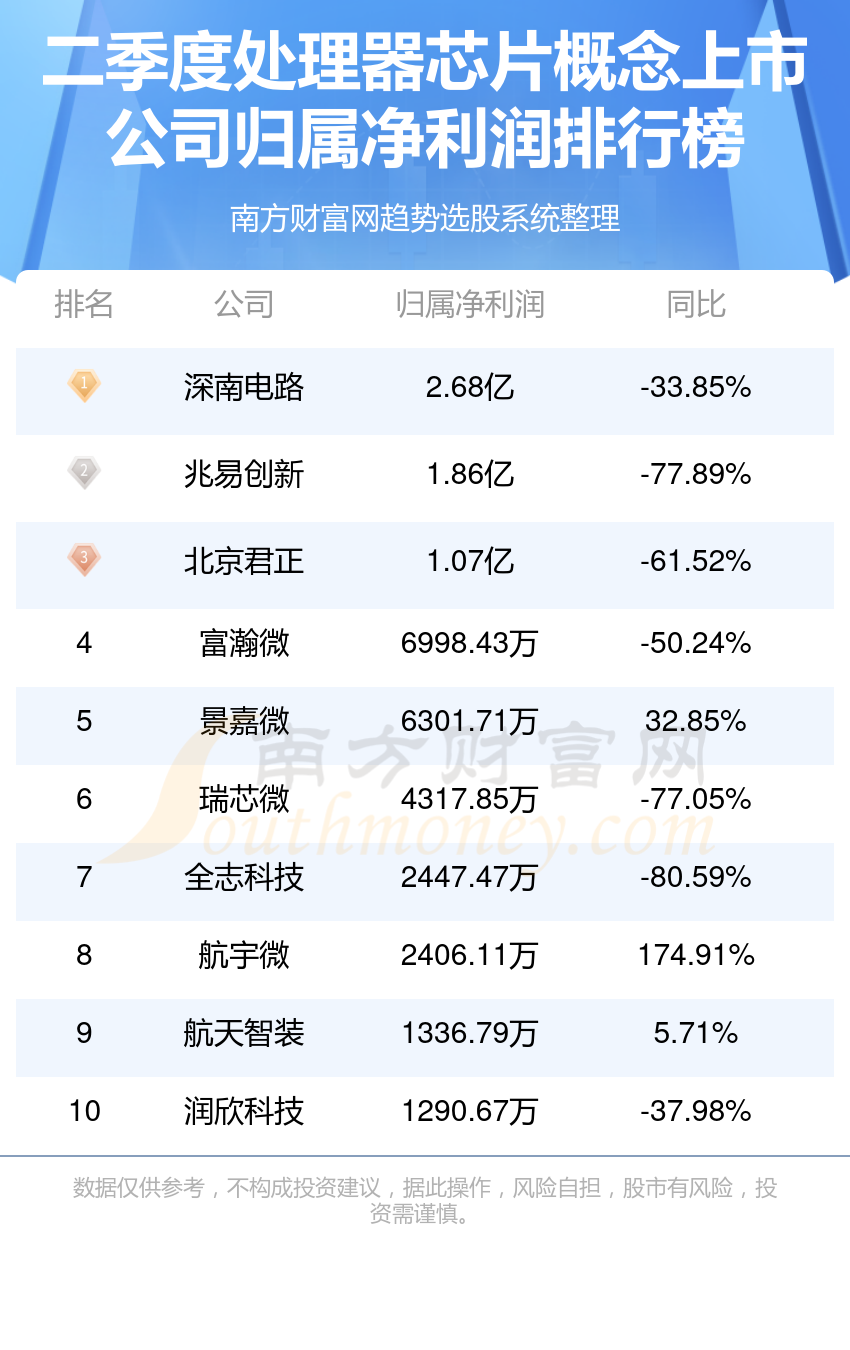Screen dimensions: 850x1350
Task: Click 航宇微 profit value 2406.11万
Action: coord(470,955)
